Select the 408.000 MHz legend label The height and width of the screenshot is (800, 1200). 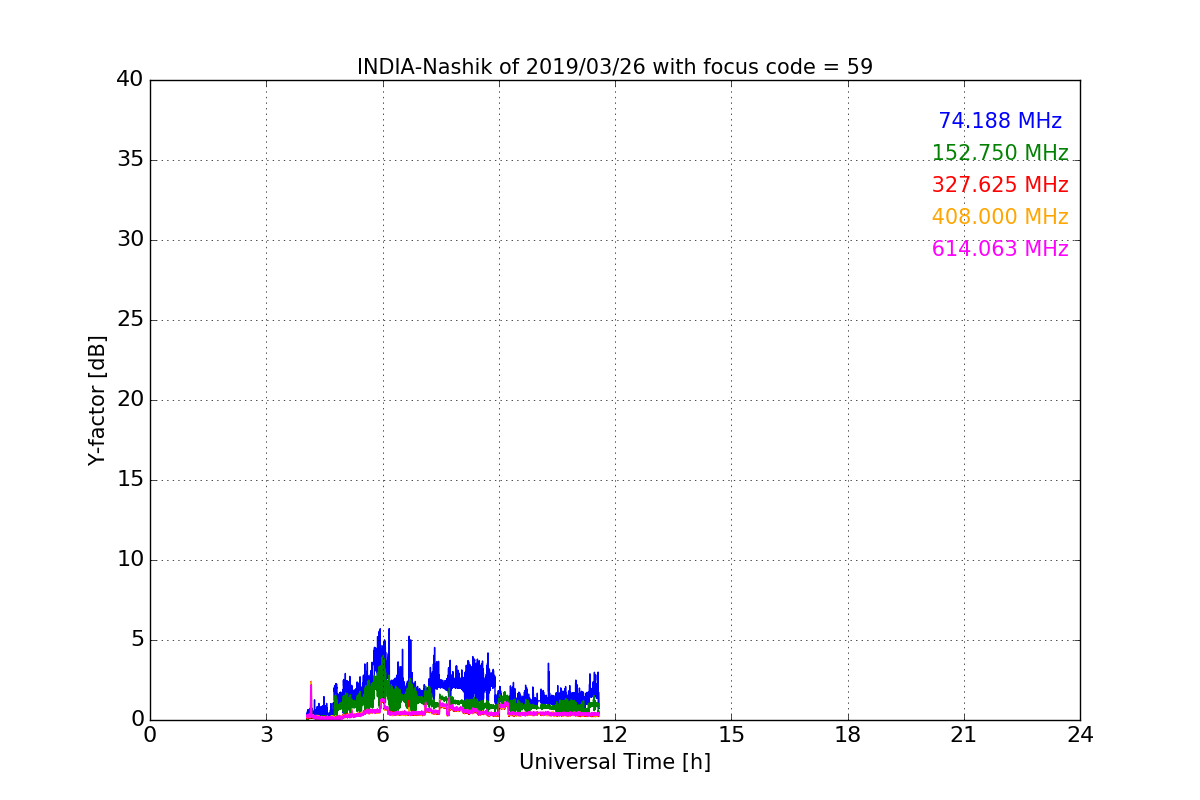pos(1000,217)
